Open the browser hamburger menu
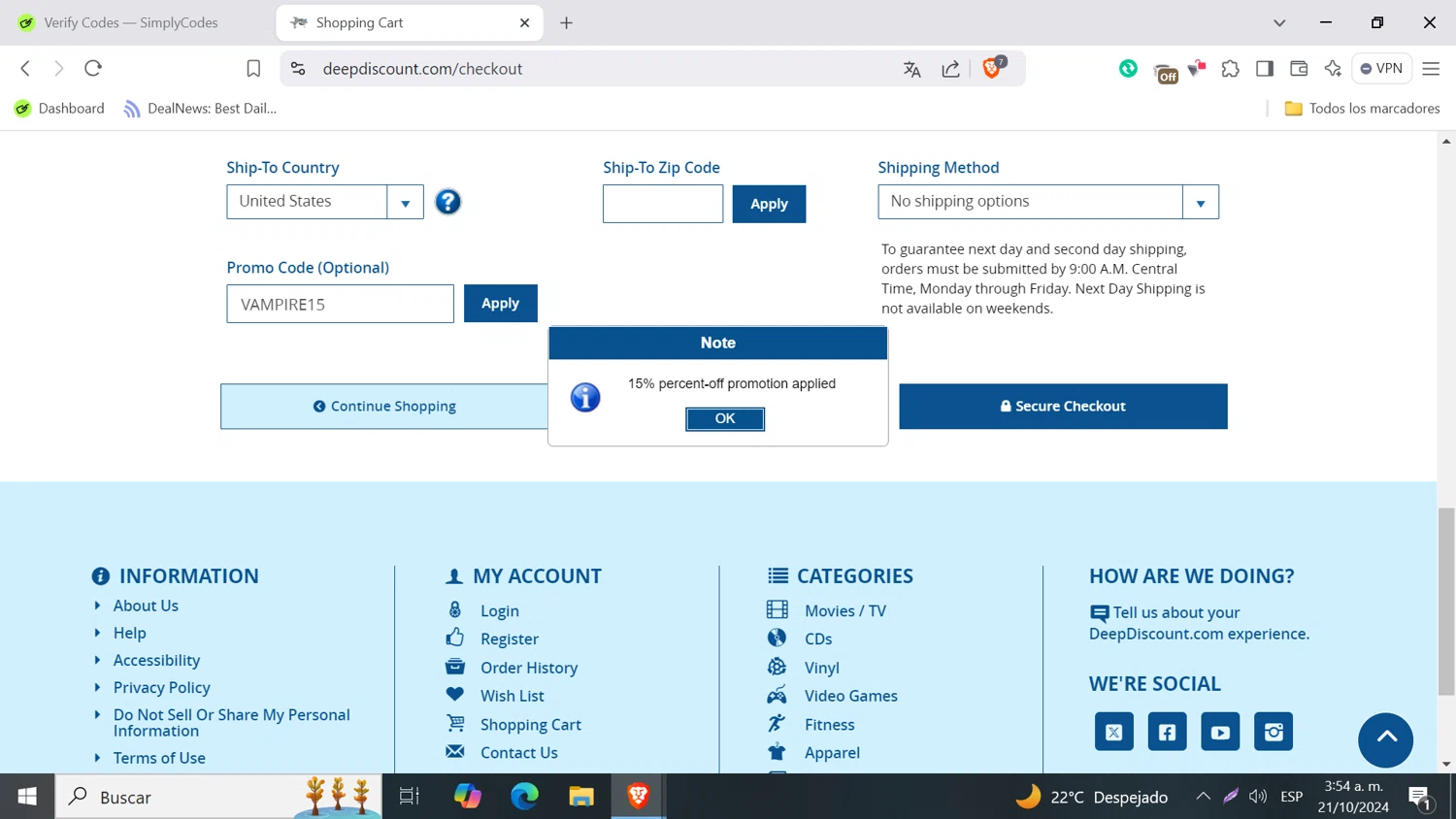Image resolution: width=1456 pixels, height=819 pixels. (1431, 68)
